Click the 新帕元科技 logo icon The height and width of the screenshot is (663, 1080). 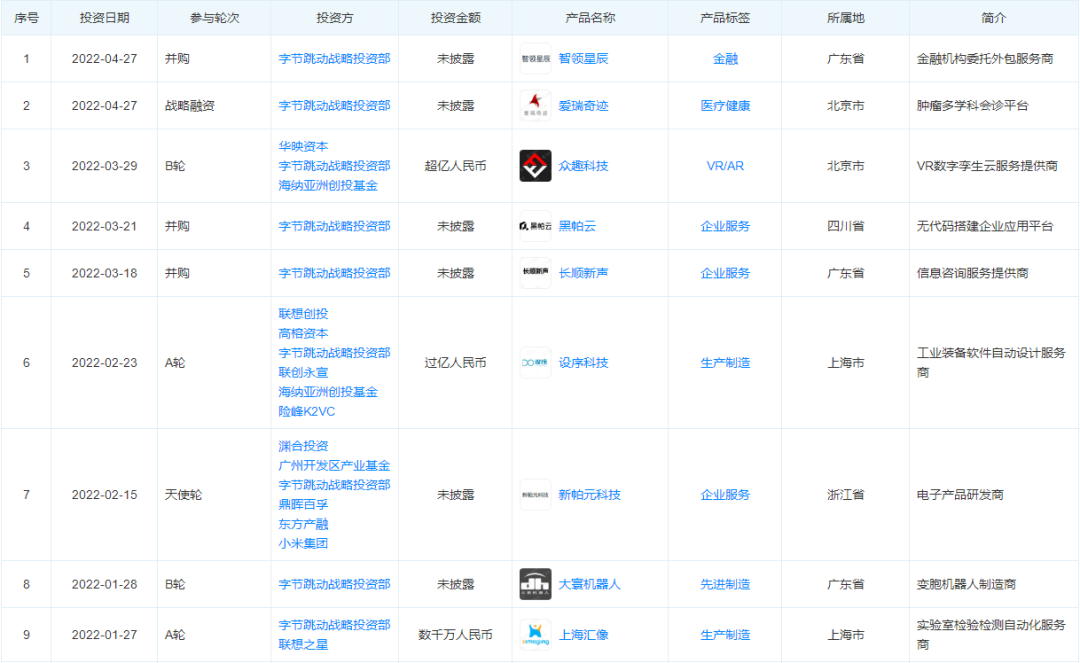[x=535, y=495]
